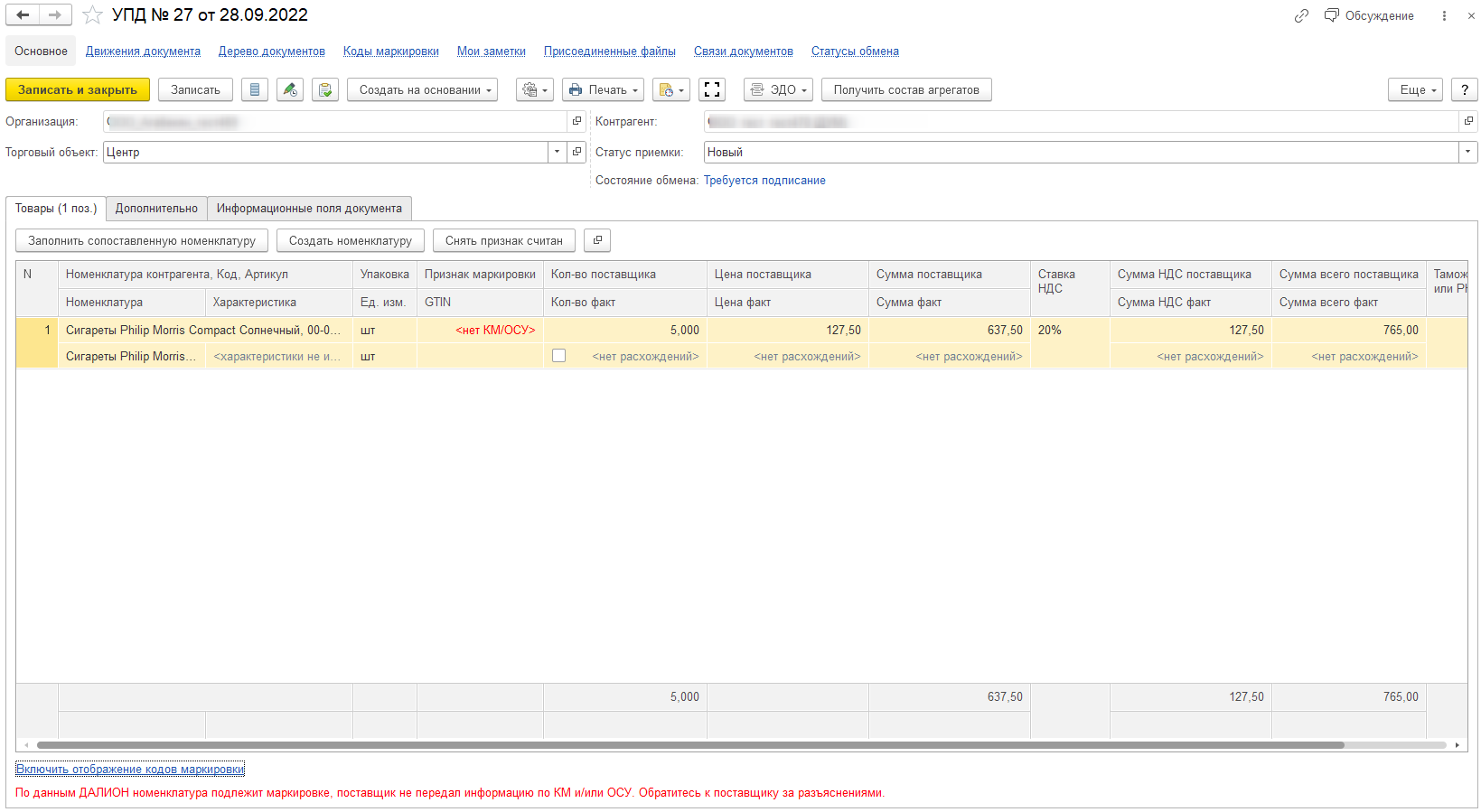Open the ЭДО dropdown menu

coord(778,90)
